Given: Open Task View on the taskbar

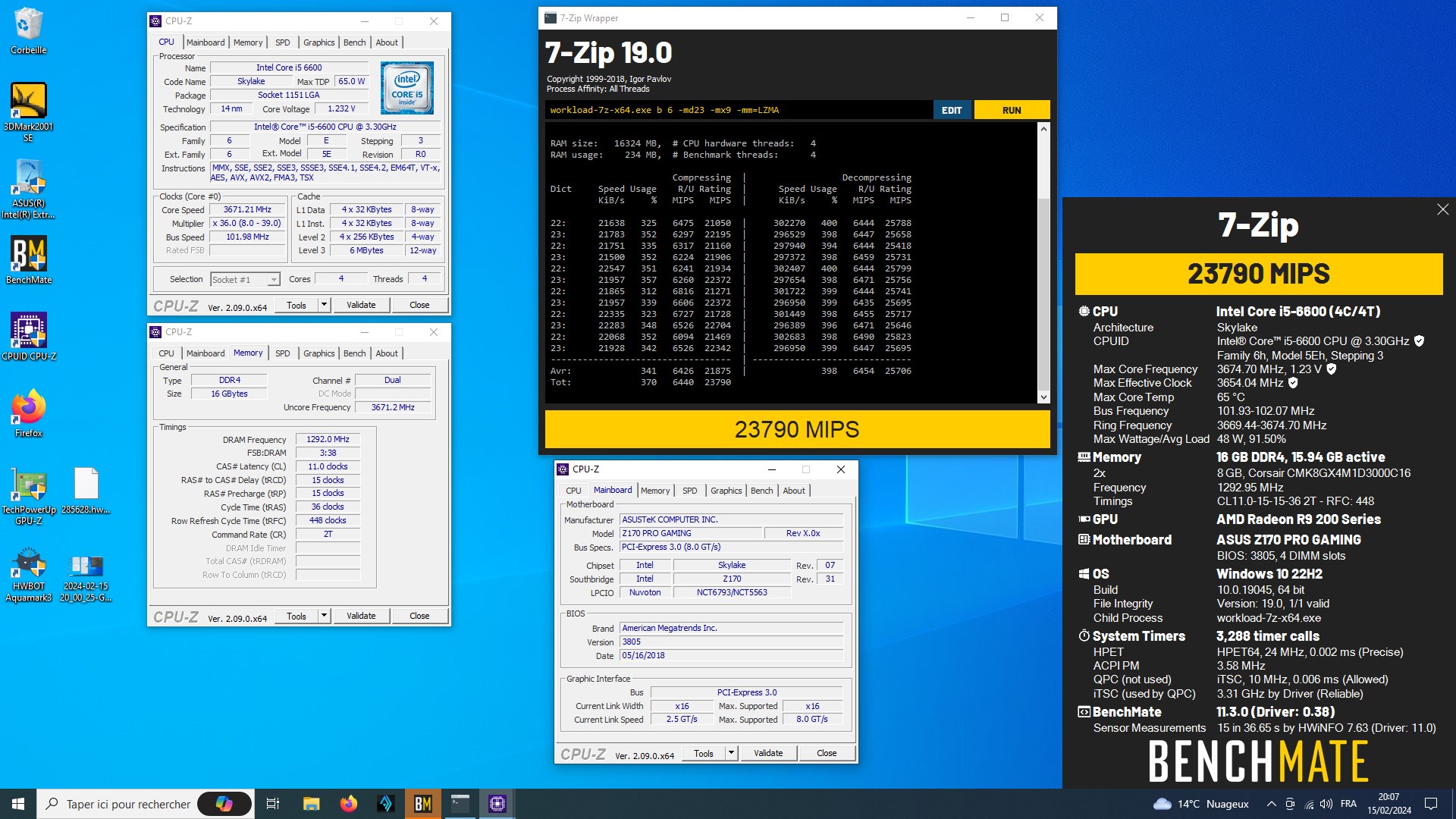Looking at the screenshot, I should [273, 804].
